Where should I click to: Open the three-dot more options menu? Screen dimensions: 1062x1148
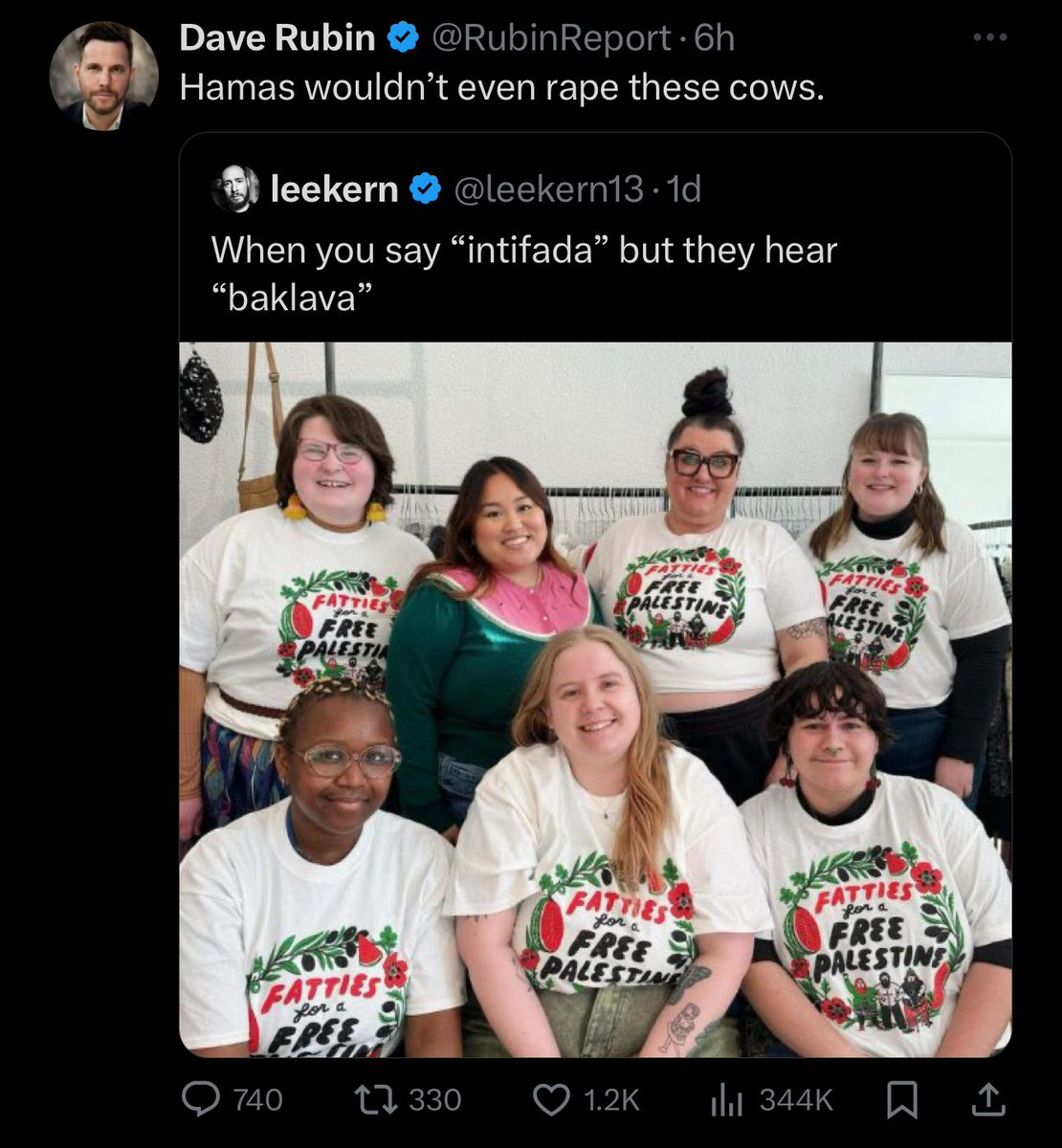coord(989,38)
